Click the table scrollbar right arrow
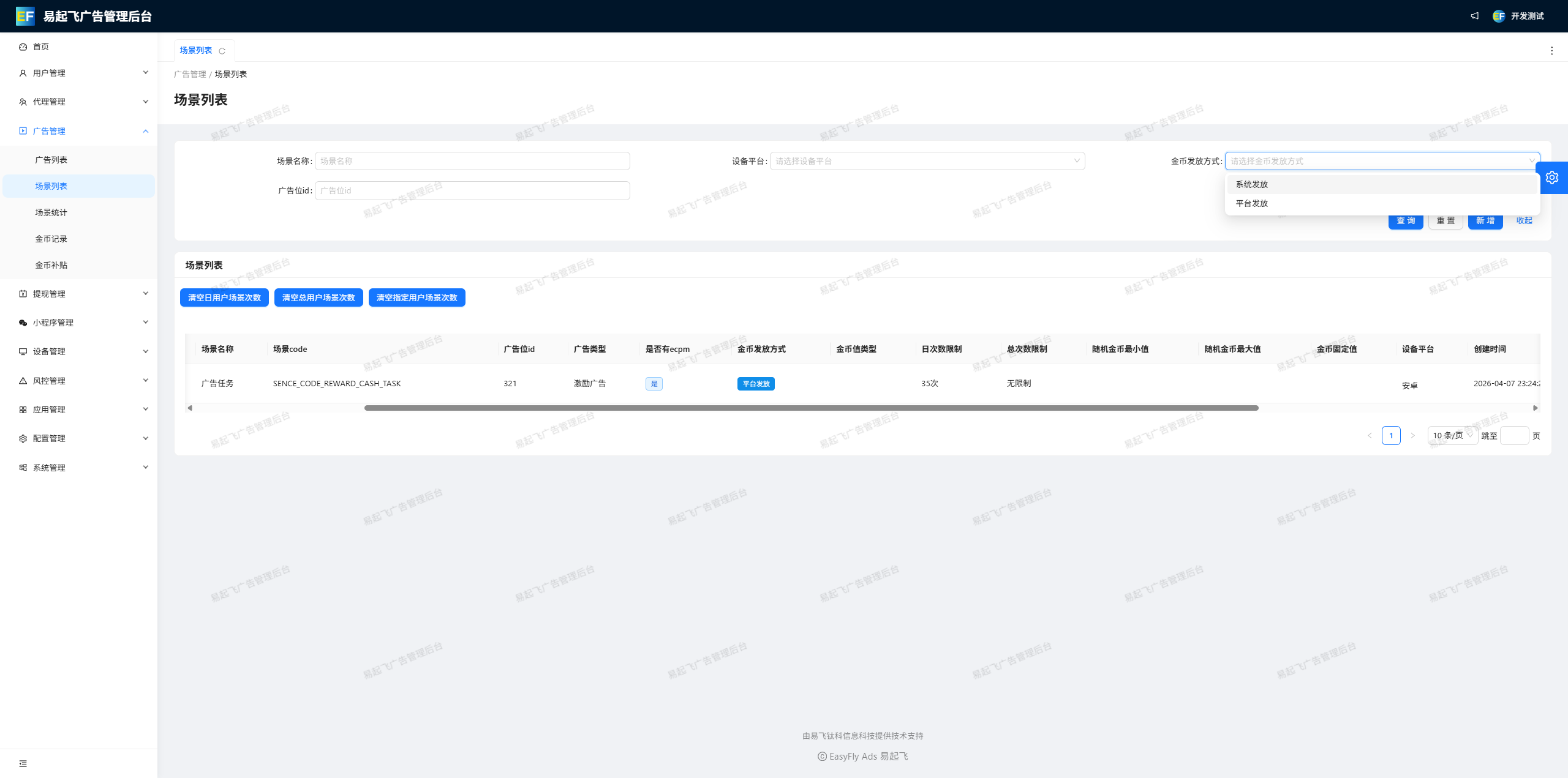 coord(1535,408)
